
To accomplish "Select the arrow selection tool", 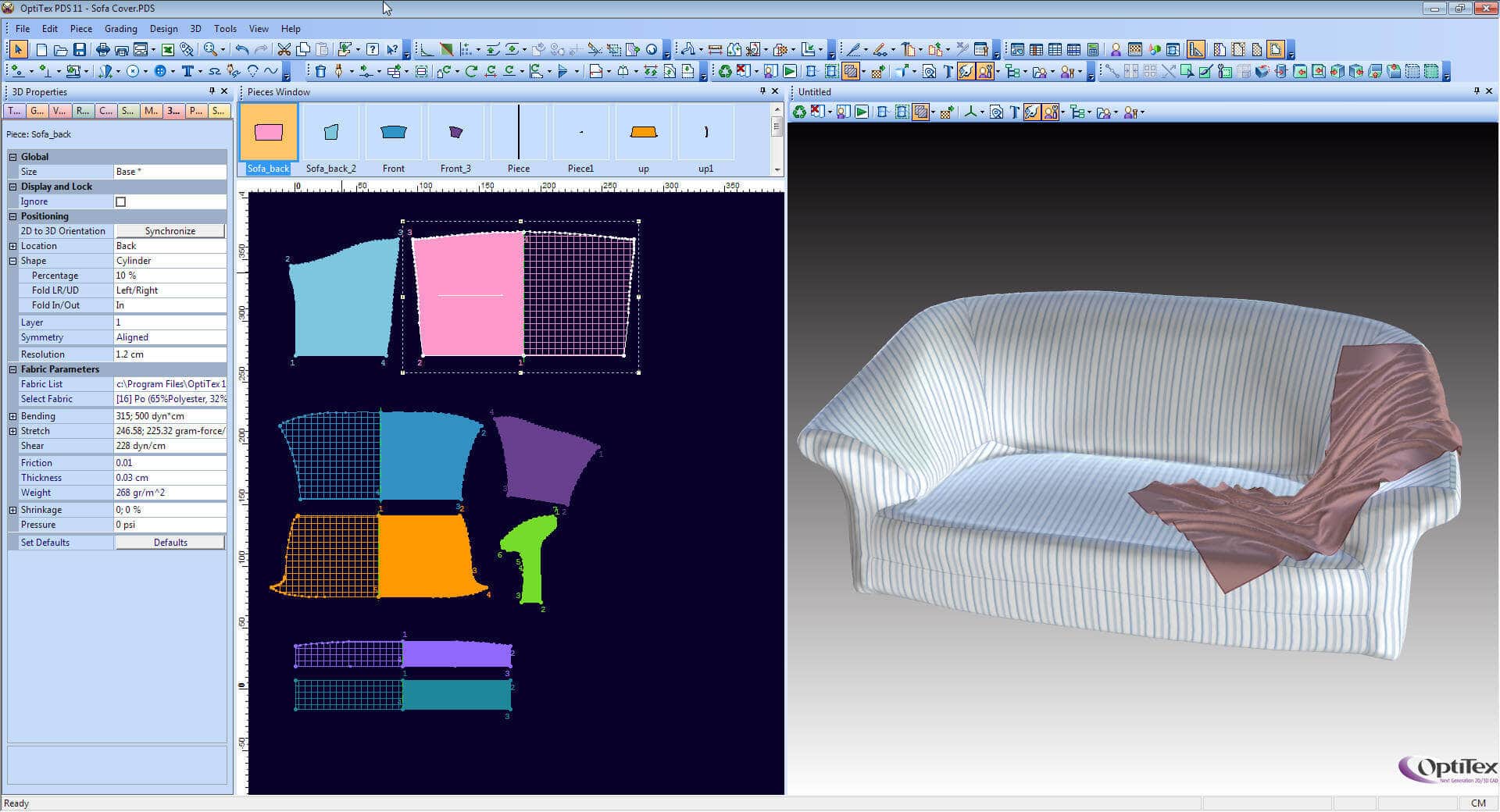I will pyautogui.click(x=17, y=48).
